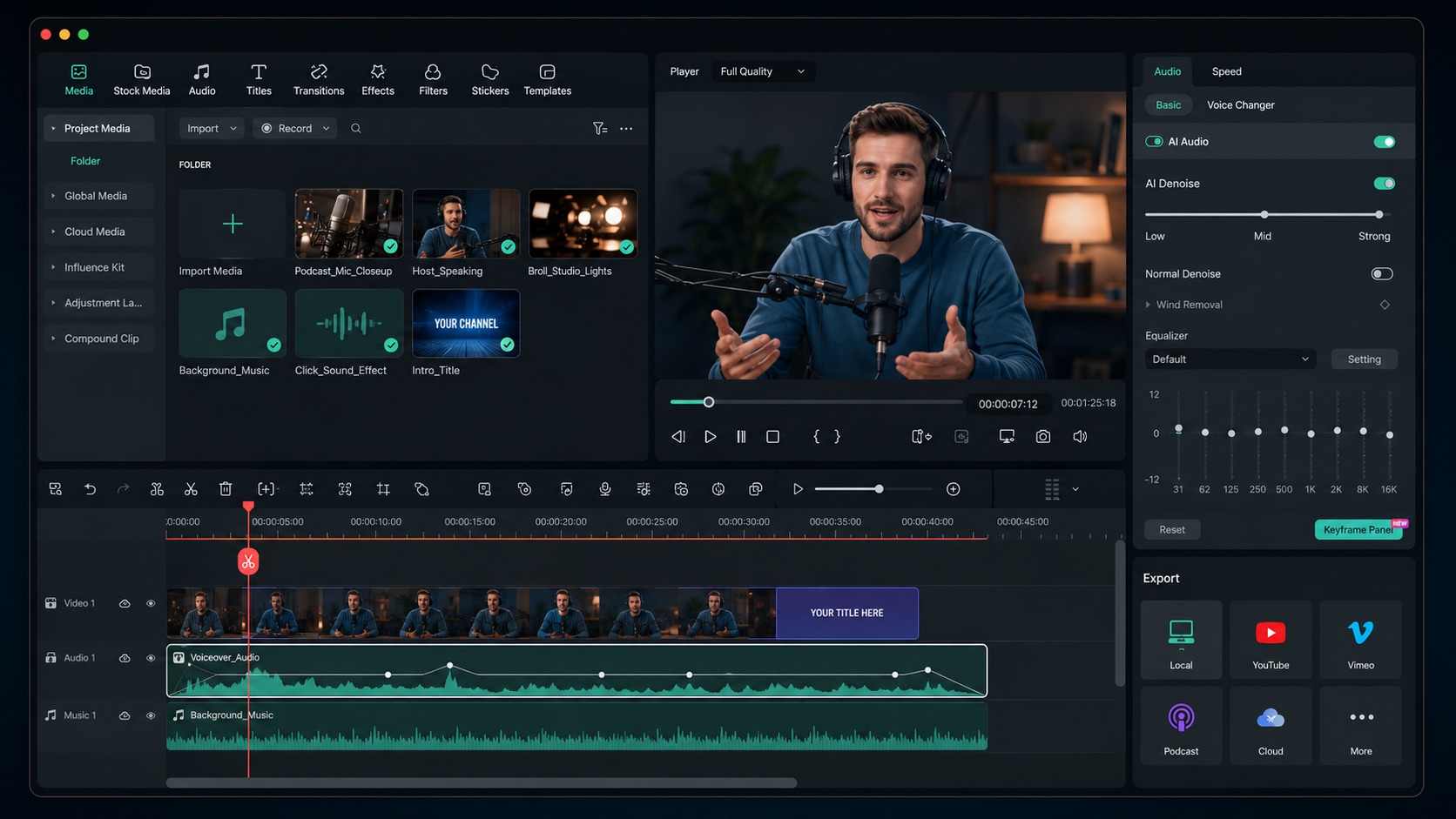The width and height of the screenshot is (1456, 819).
Task: Switch to the Speed tab
Action: coord(1226,71)
